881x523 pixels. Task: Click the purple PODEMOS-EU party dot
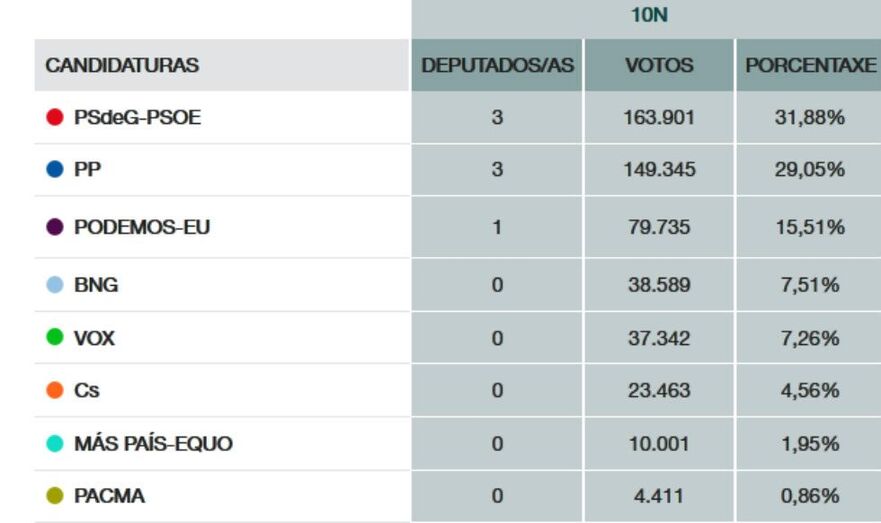(x=55, y=227)
